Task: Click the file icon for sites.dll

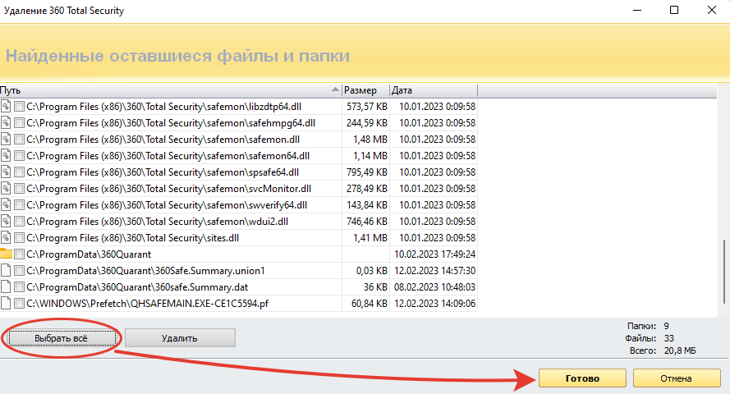Action: click(6, 238)
